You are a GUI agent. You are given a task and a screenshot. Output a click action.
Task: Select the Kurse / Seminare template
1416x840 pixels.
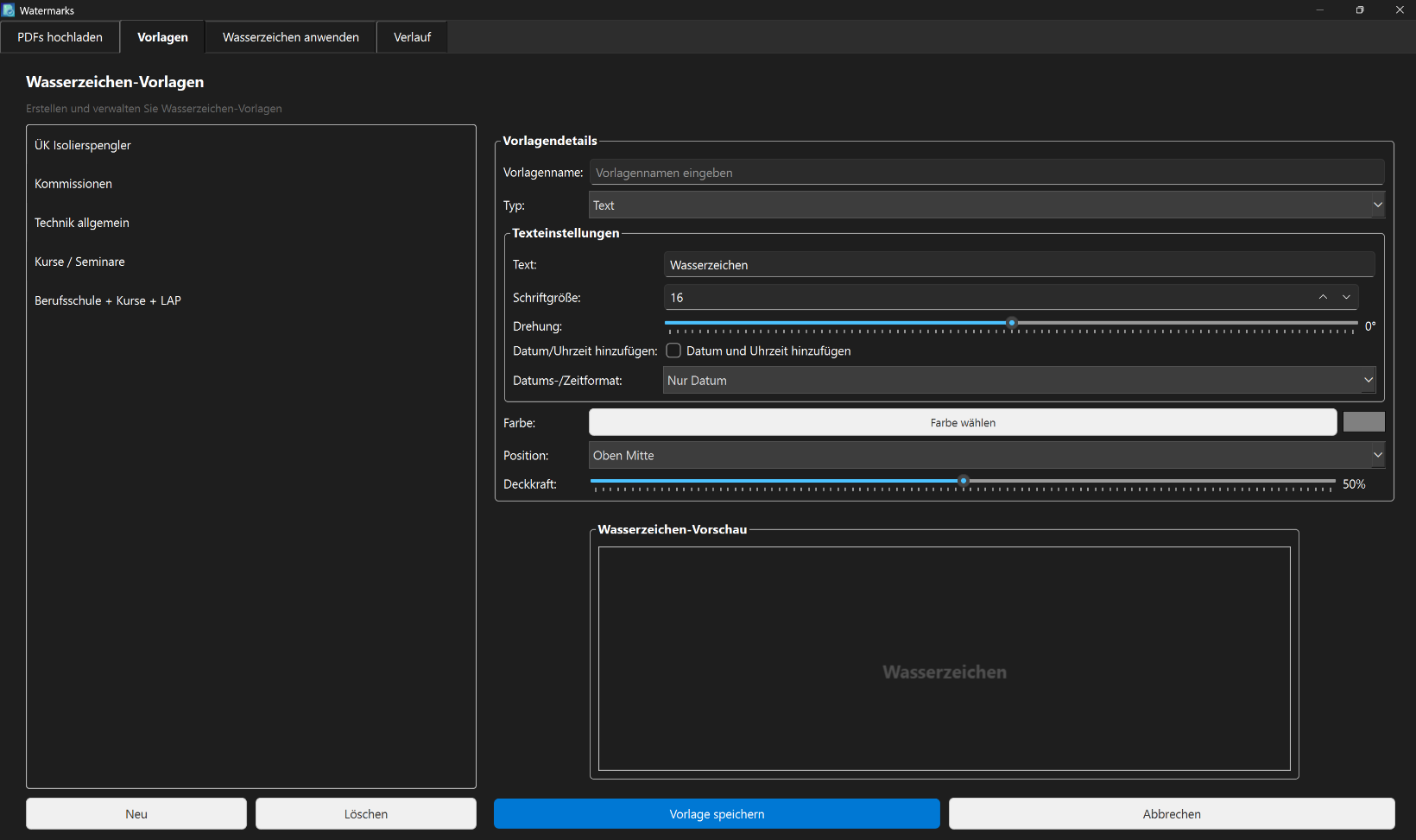tap(250, 262)
